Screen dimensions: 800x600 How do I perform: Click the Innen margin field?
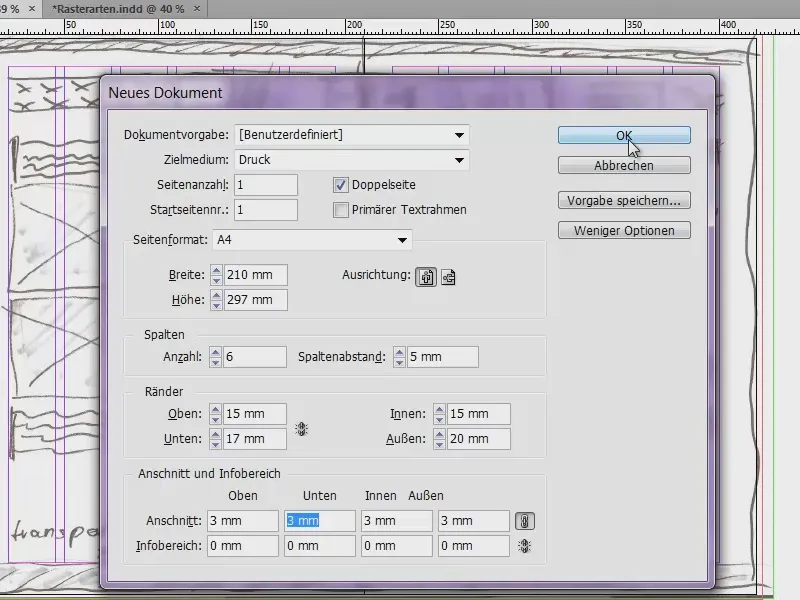(479, 414)
